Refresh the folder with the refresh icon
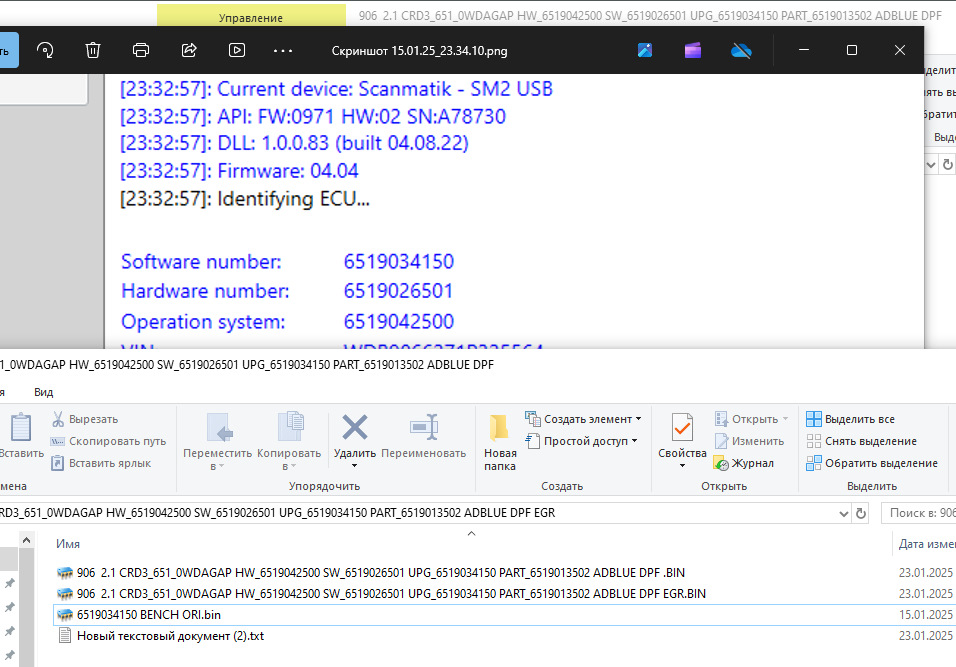This screenshot has width=956, height=667. click(x=860, y=512)
